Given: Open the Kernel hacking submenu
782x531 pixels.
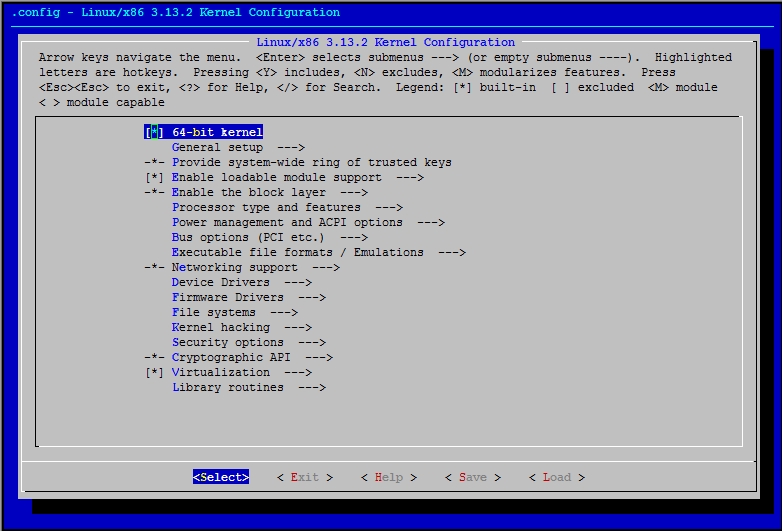Looking at the screenshot, I should pos(242,327).
